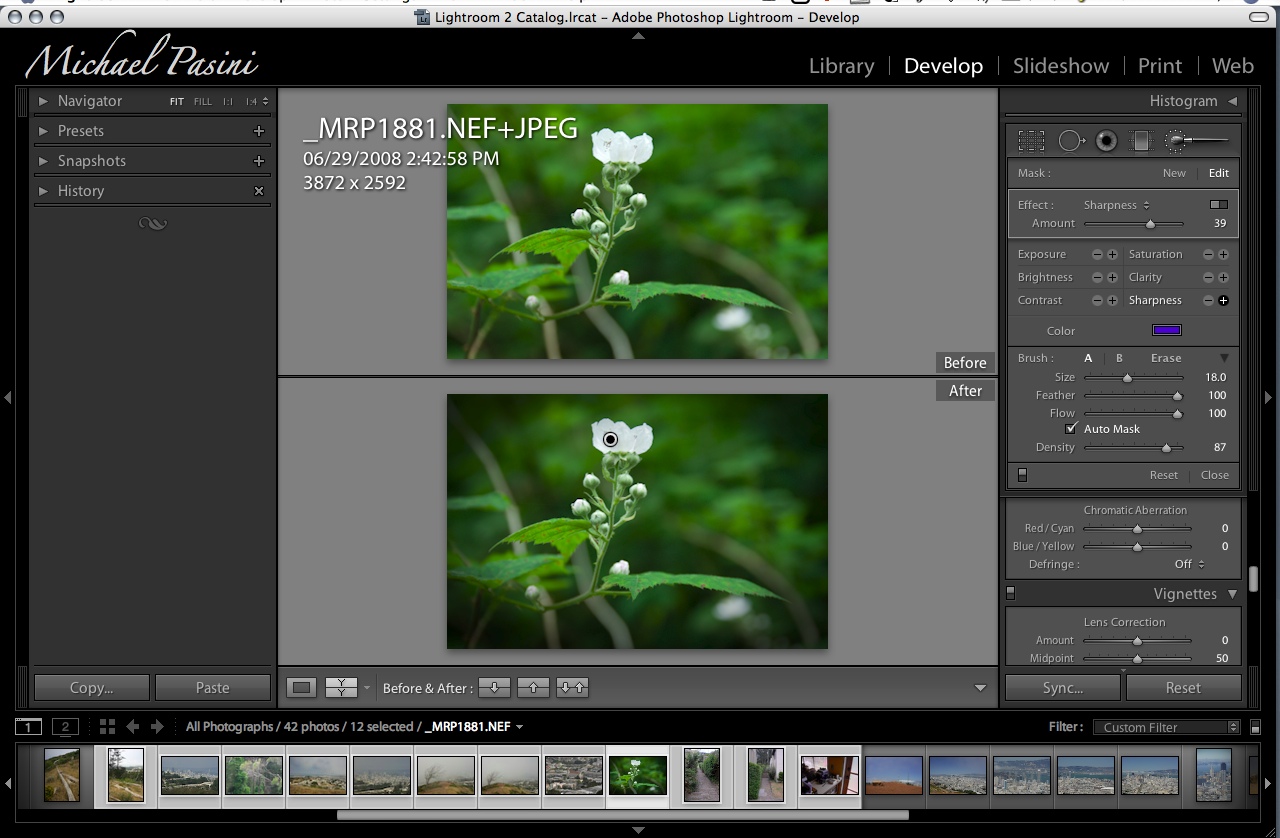Toggle the adjustment brush panel switch

1022,475
